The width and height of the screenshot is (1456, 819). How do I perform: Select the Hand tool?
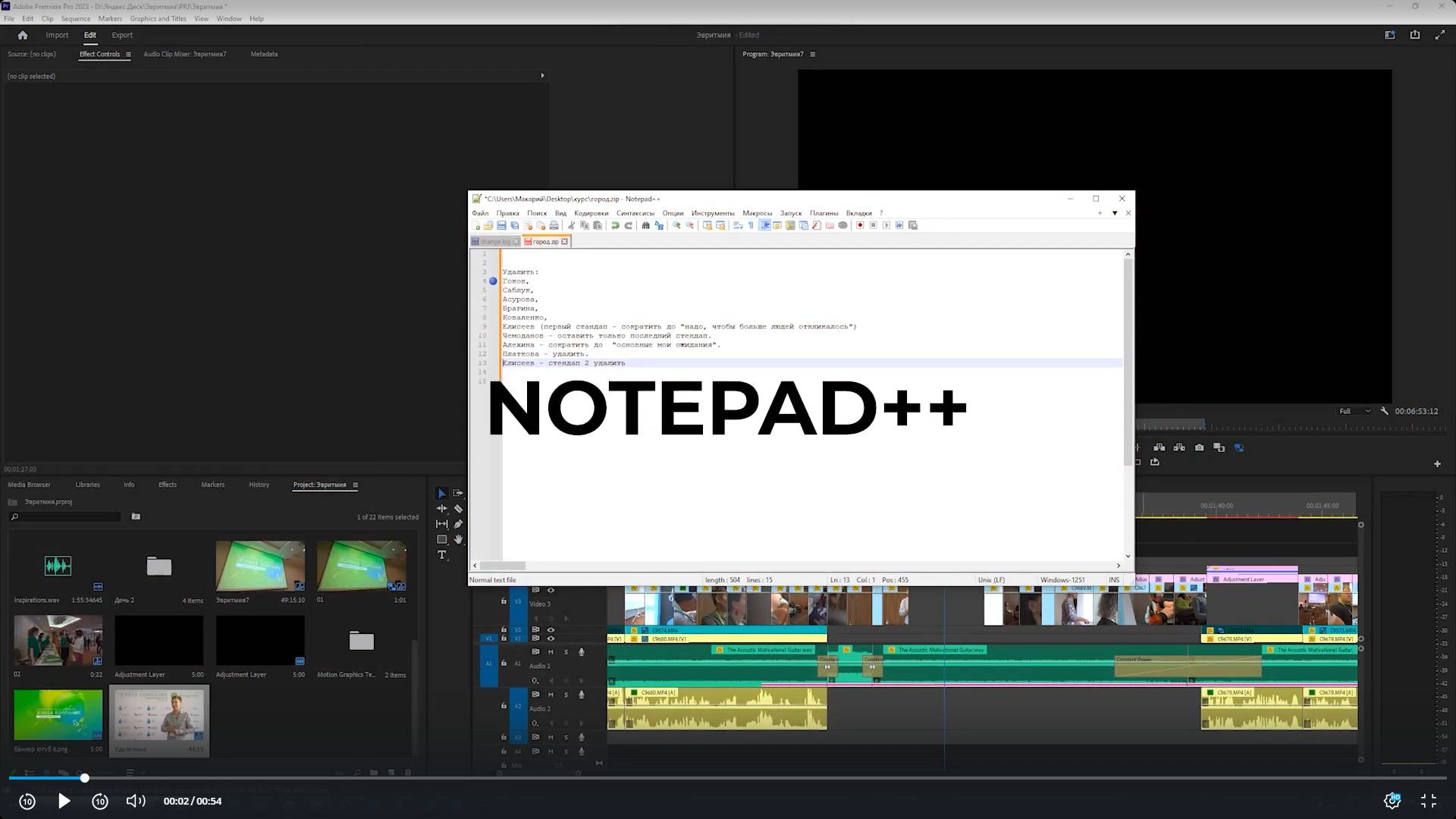[458, 539]
